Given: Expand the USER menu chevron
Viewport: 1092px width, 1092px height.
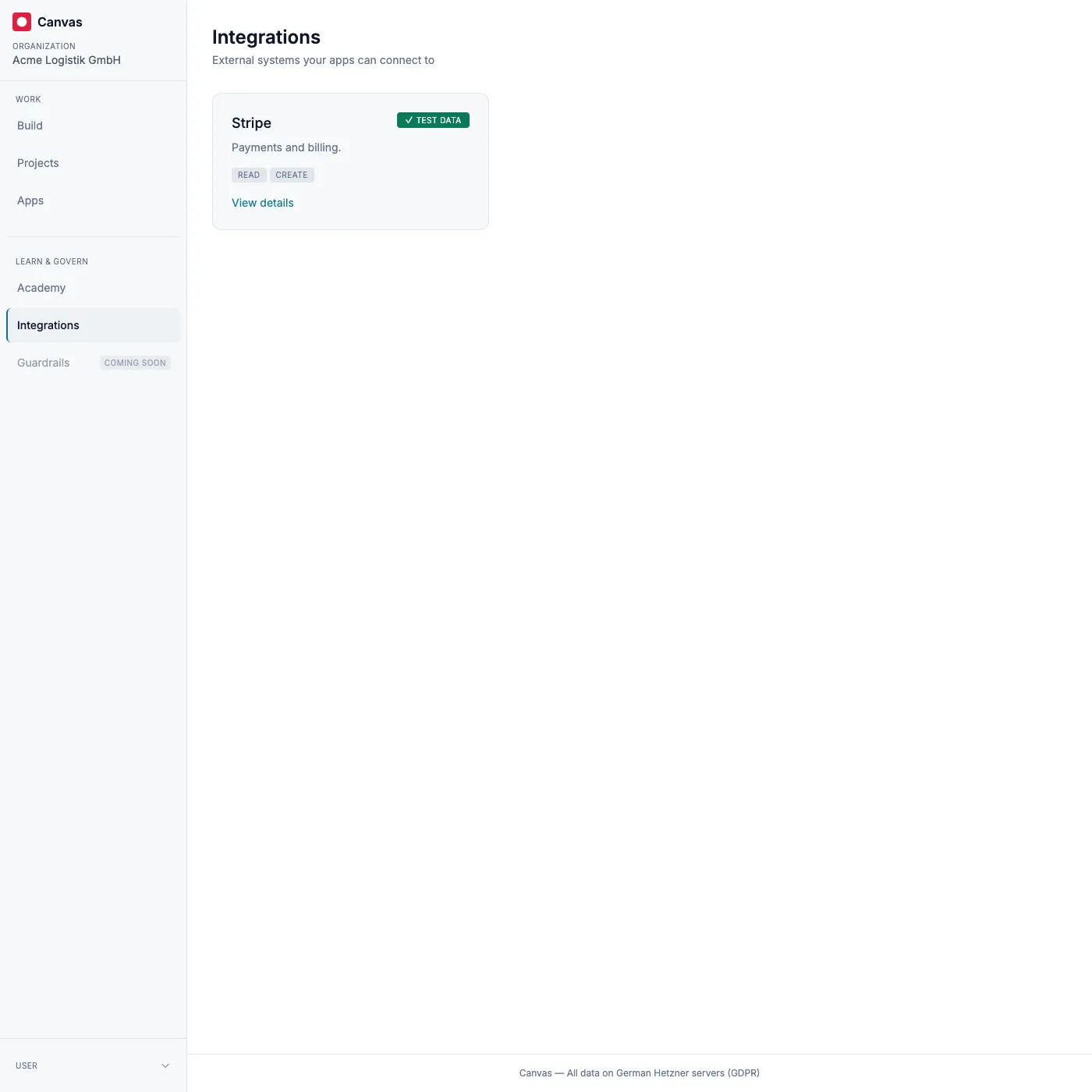Looking at the screenshot, I should tap(165, 1065).
